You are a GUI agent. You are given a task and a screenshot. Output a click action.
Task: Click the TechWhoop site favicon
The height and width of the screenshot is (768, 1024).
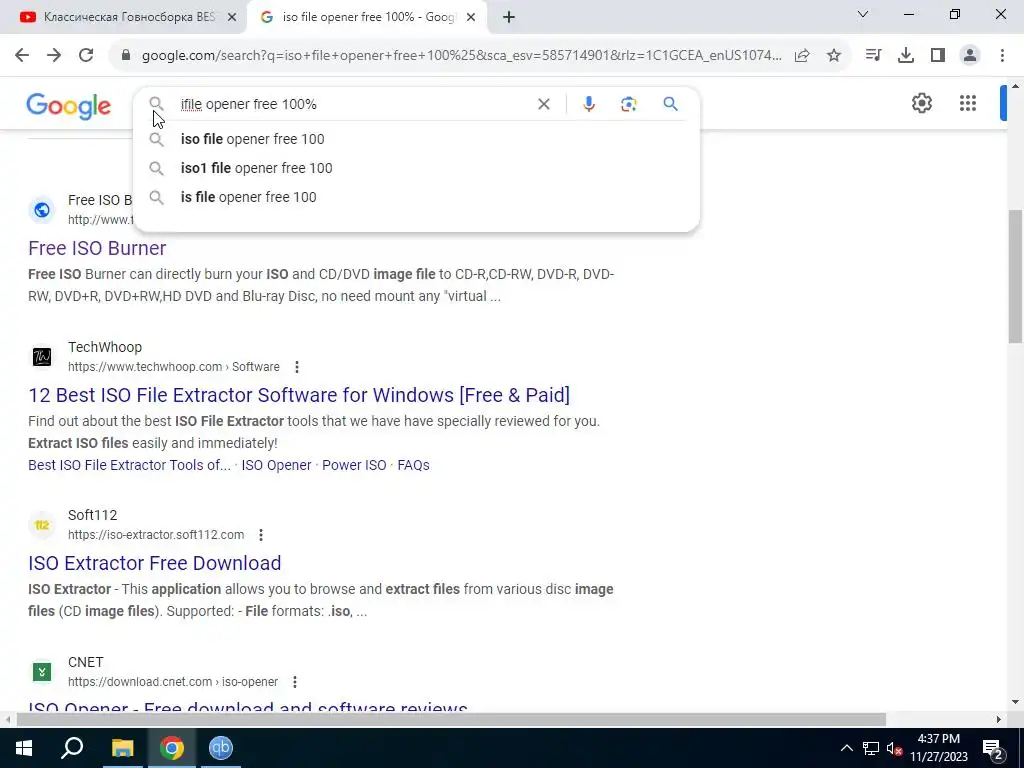click(x=42, y=357)
